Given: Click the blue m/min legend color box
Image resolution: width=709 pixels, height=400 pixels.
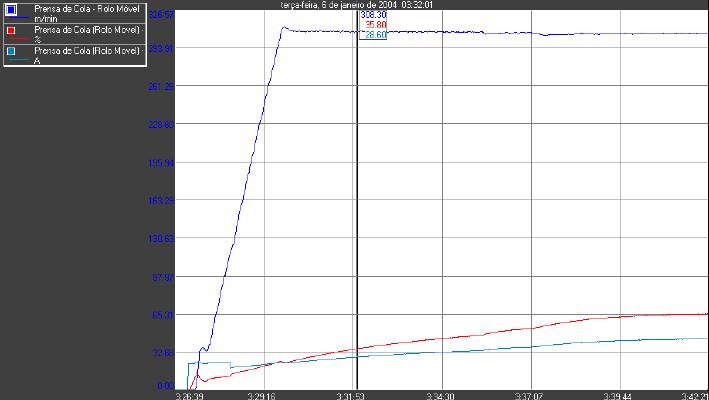Looking at the screenshot, I should click(x=11, y=11).
